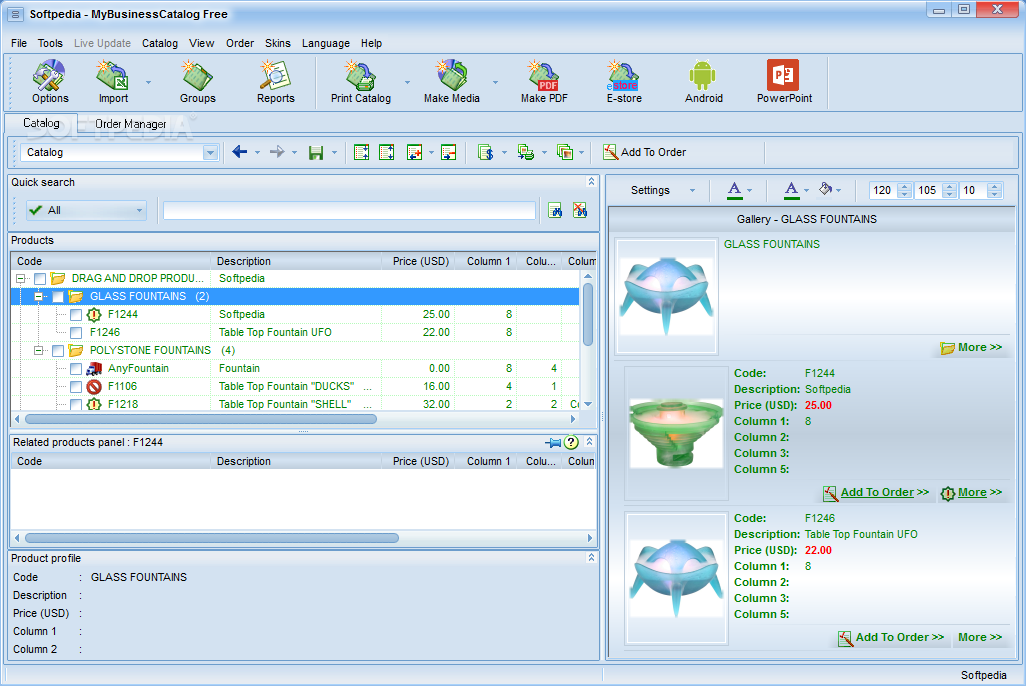1026x686 pixels.
Task: Switch to the Order Manager tab
Action: pyautogui.click(x=131, y=124)
